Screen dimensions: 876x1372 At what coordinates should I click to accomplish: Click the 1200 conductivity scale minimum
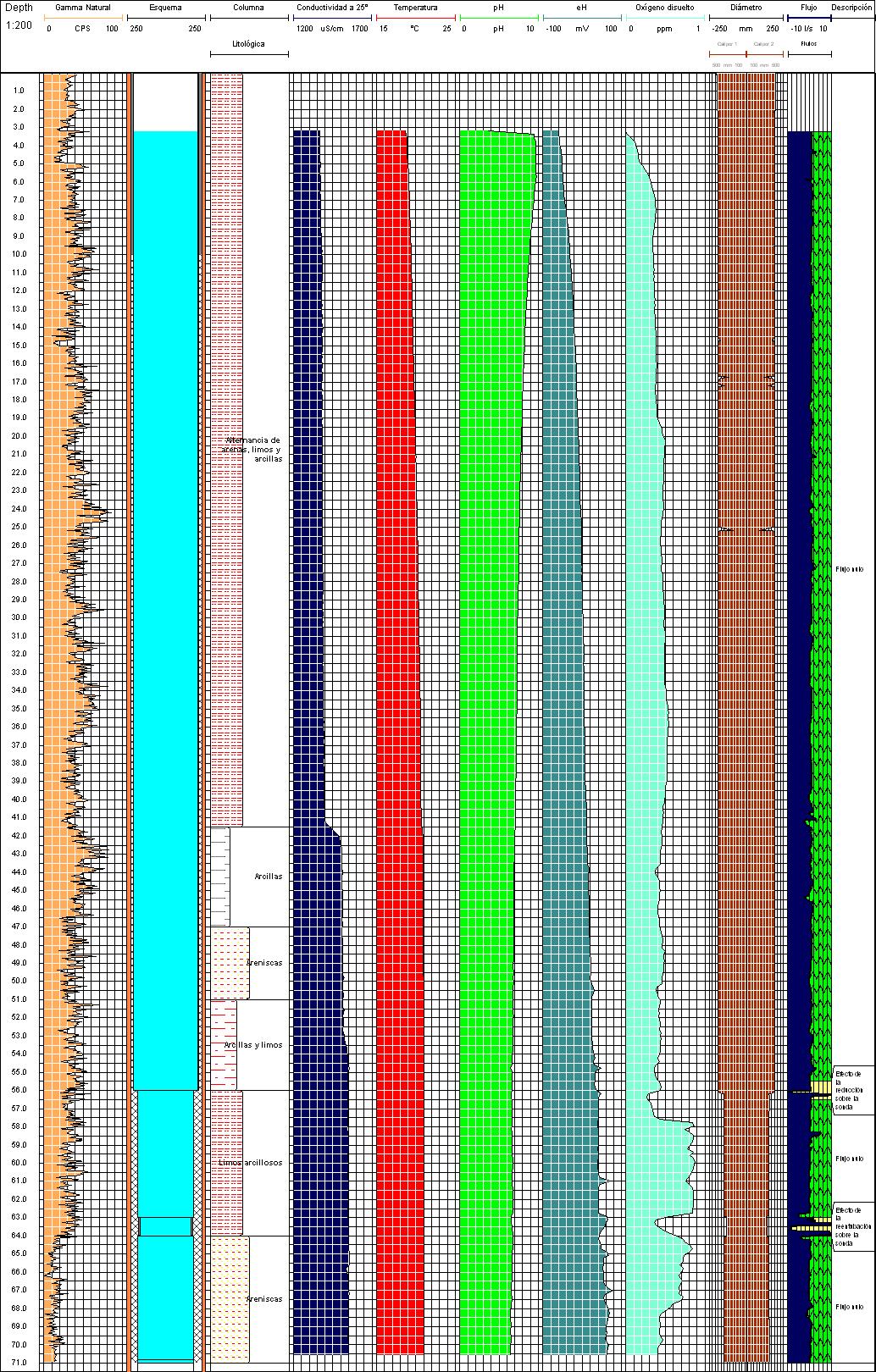pos(305,29)
